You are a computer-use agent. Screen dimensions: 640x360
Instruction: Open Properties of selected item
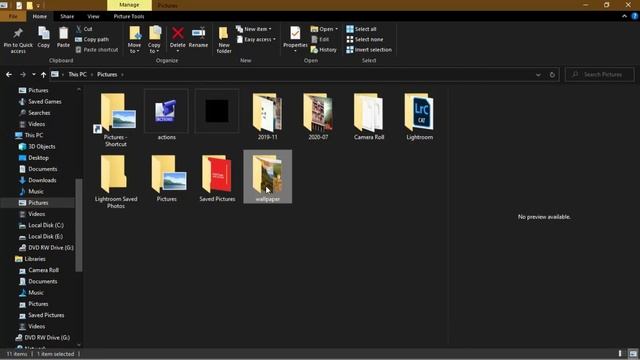point(295,39)
